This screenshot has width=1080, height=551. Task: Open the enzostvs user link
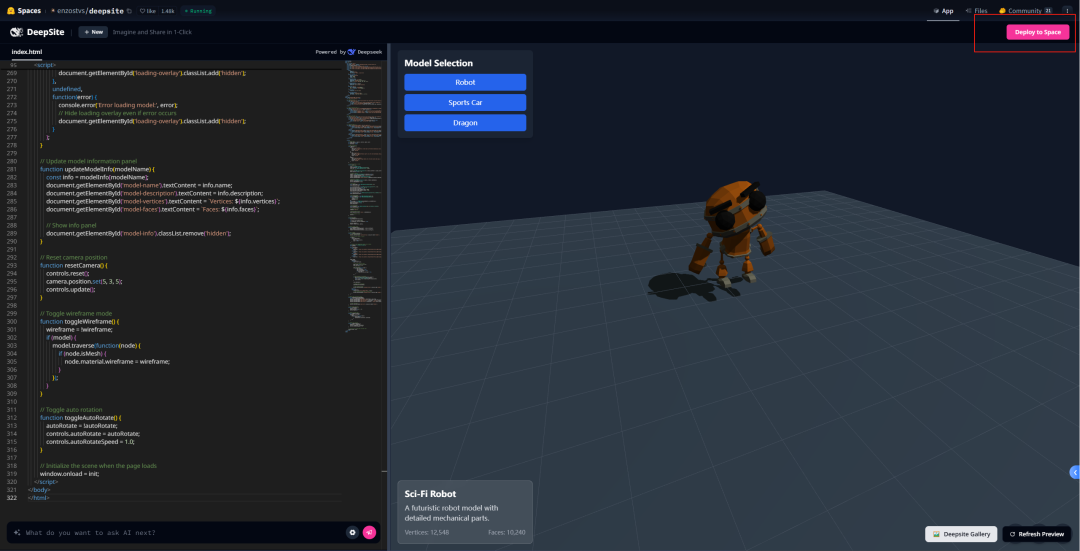click(x=70, y=11)
